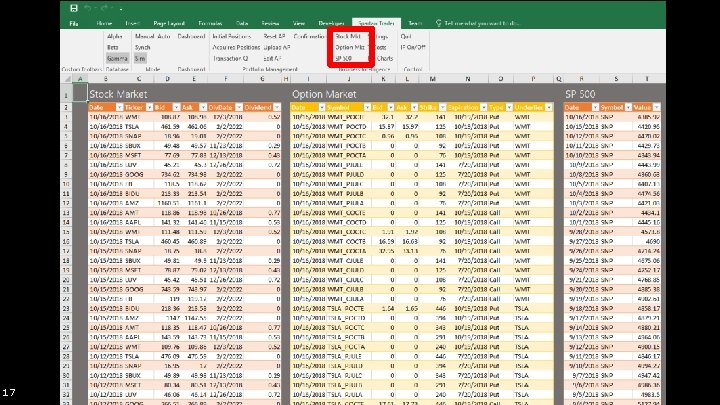720x405 pixels.
Task: Click the Tell me search field
Action: point(482,23)
